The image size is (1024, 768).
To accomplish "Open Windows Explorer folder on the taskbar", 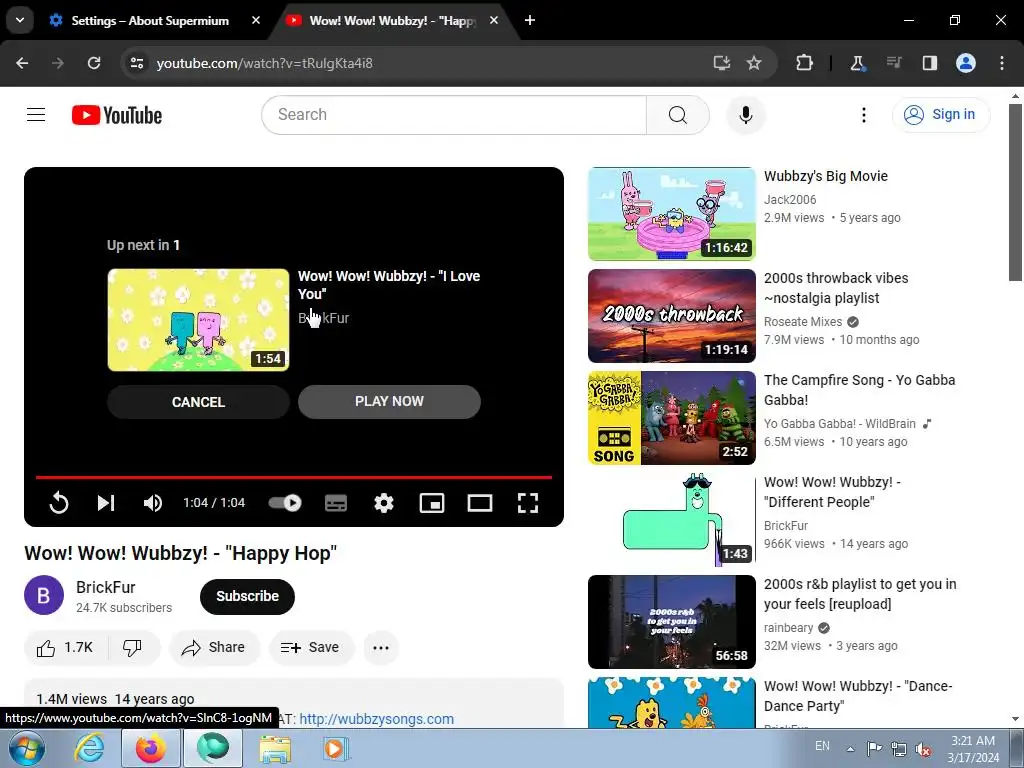I will 276,748.
